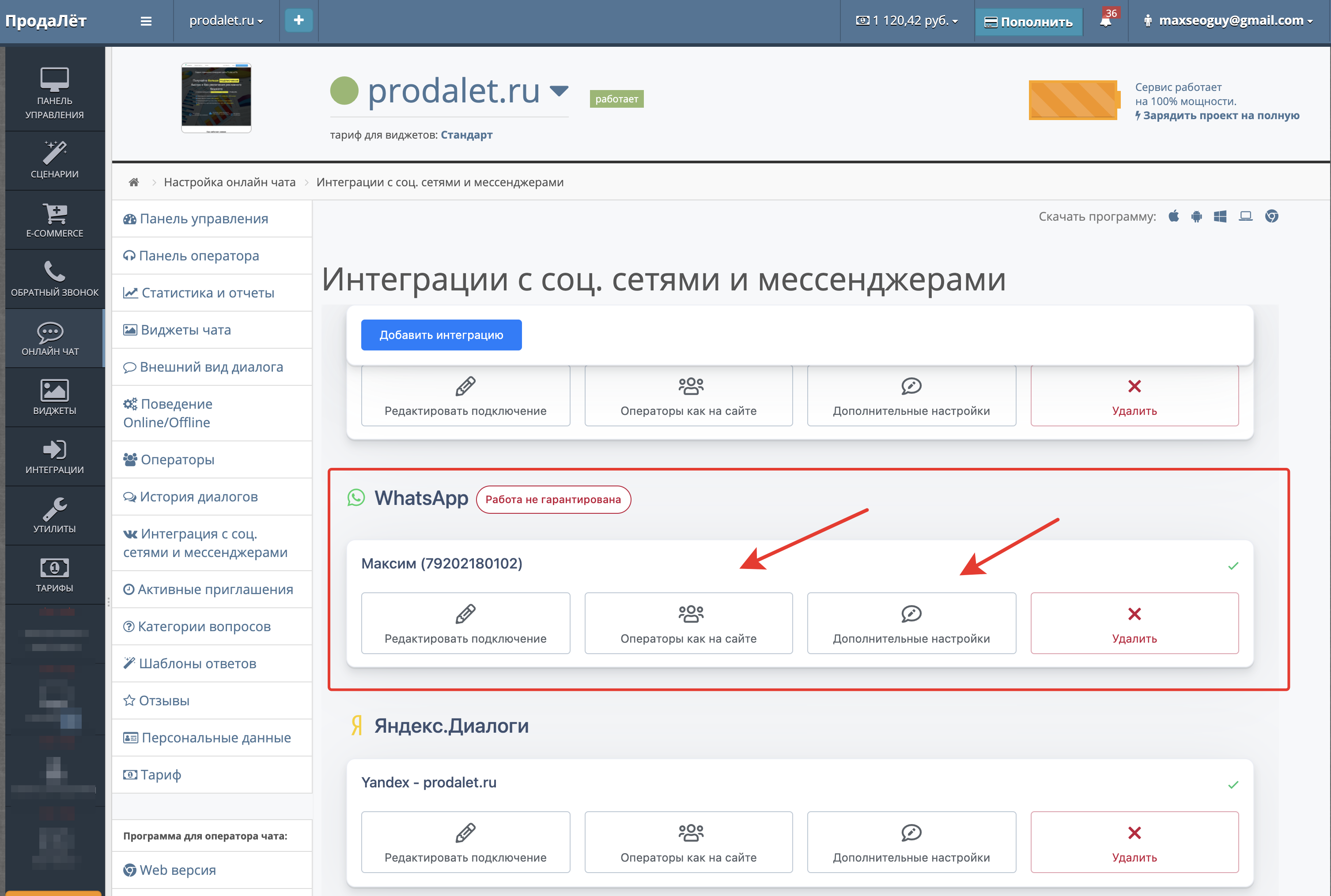The height and width of the screenshot is (896, 1331).
Task: Open the prodalet.ru project dropdown in top bar
Action: point(226,21)
